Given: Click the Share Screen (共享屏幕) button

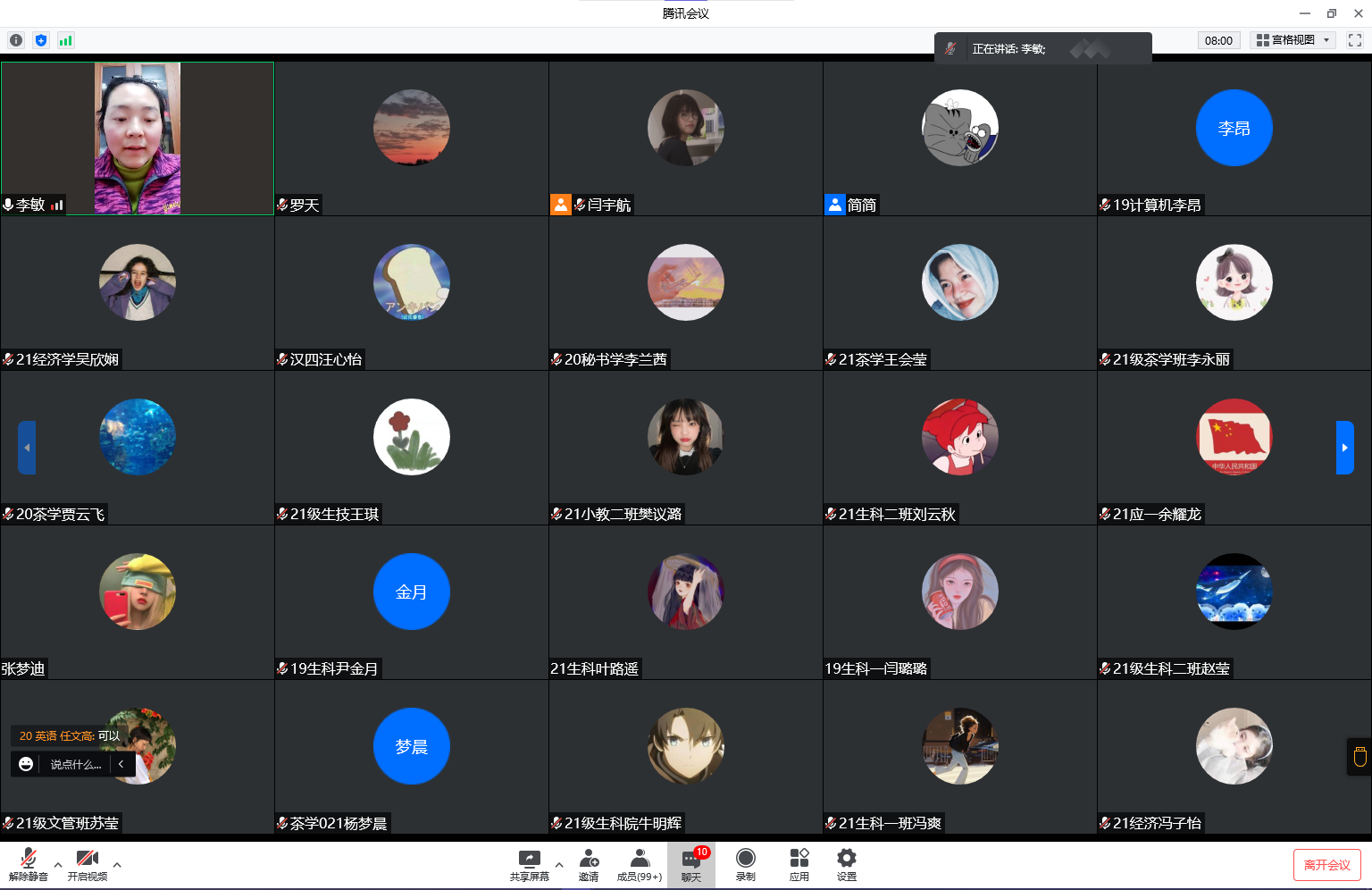Looking at the screenshot, I should pos(530,864).
